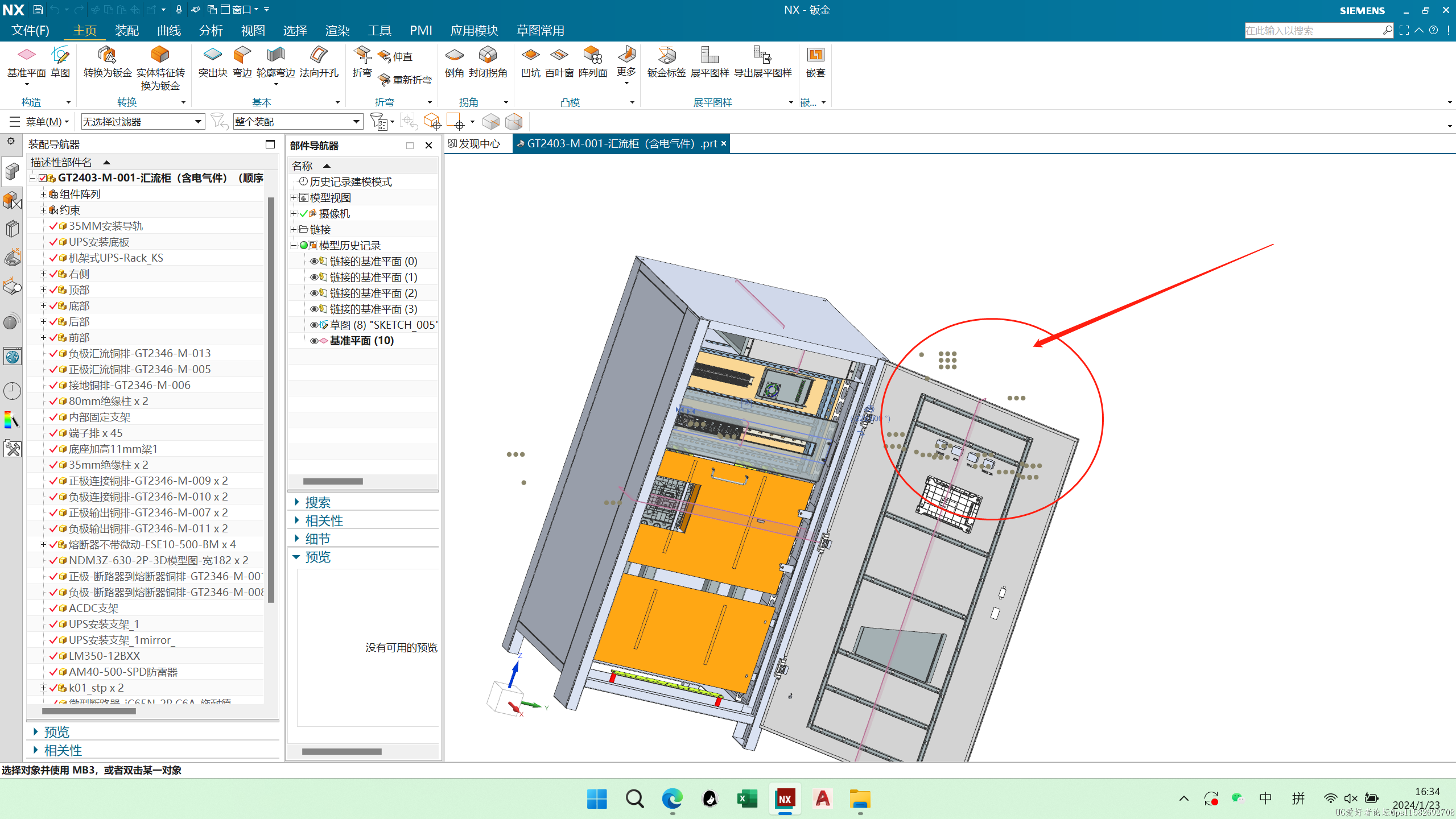Click the 转换为钣金 icon
Image resolution: width=1456 pixels, height=819 pixels.
[x=107, y=61]
